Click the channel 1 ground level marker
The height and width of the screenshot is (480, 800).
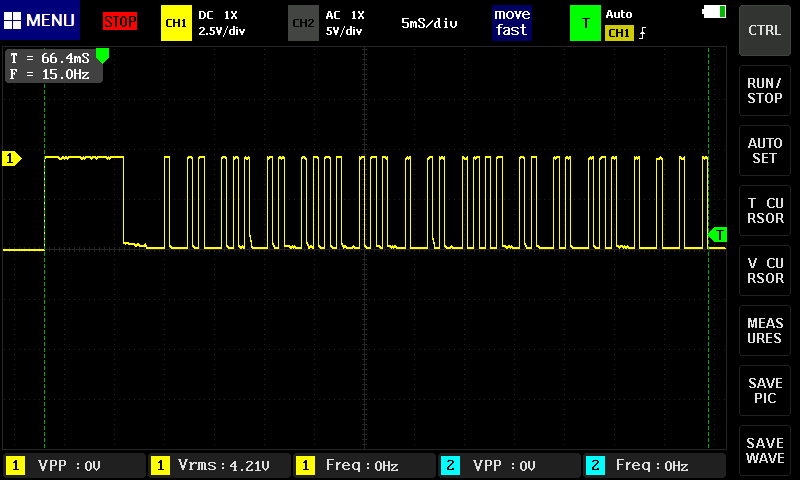pos(11,158)
